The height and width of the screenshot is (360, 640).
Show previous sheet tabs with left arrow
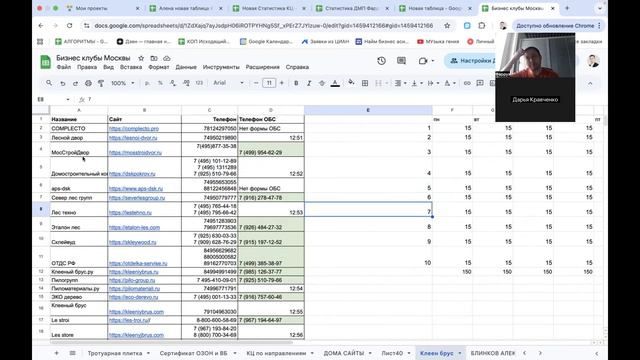coord(524,353)
